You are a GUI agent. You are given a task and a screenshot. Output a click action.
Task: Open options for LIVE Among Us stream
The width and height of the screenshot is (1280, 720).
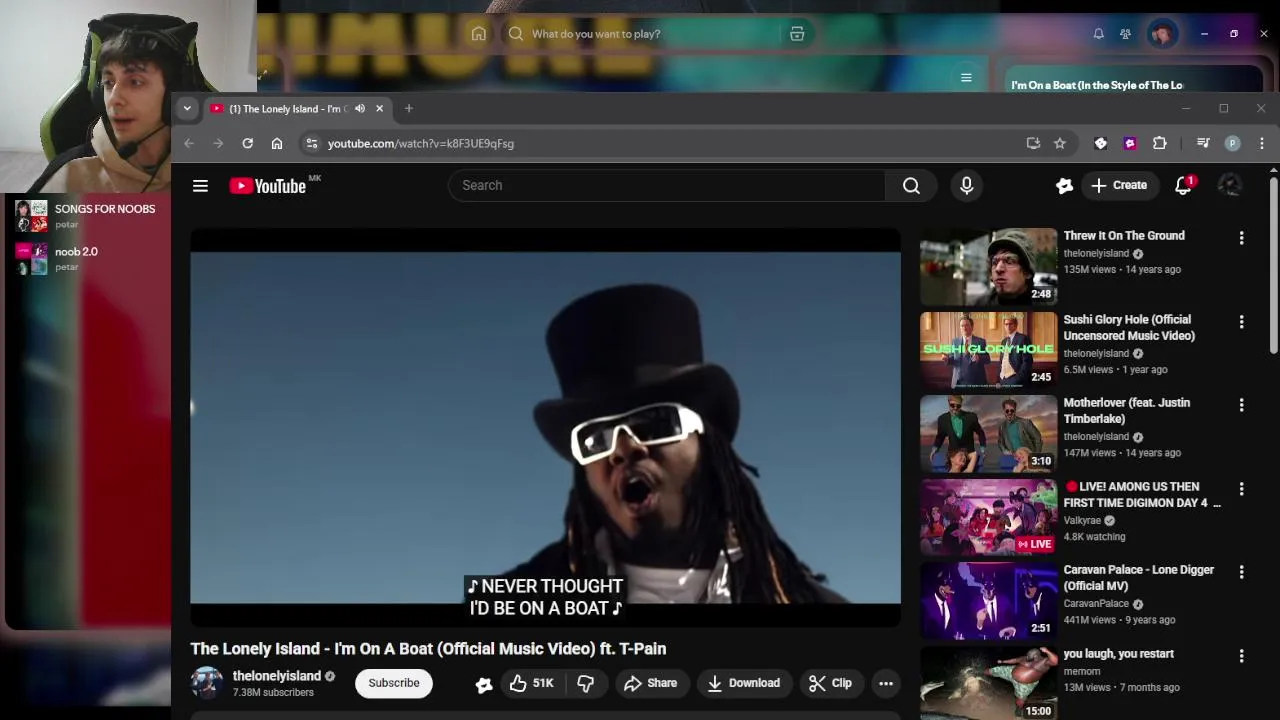[x=1241, y=489]
